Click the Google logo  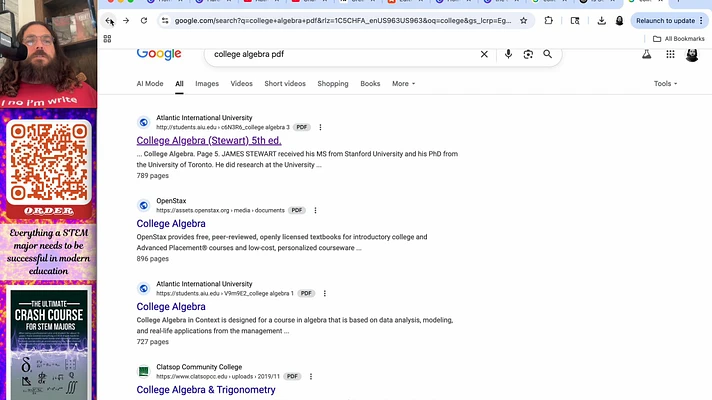159,54
